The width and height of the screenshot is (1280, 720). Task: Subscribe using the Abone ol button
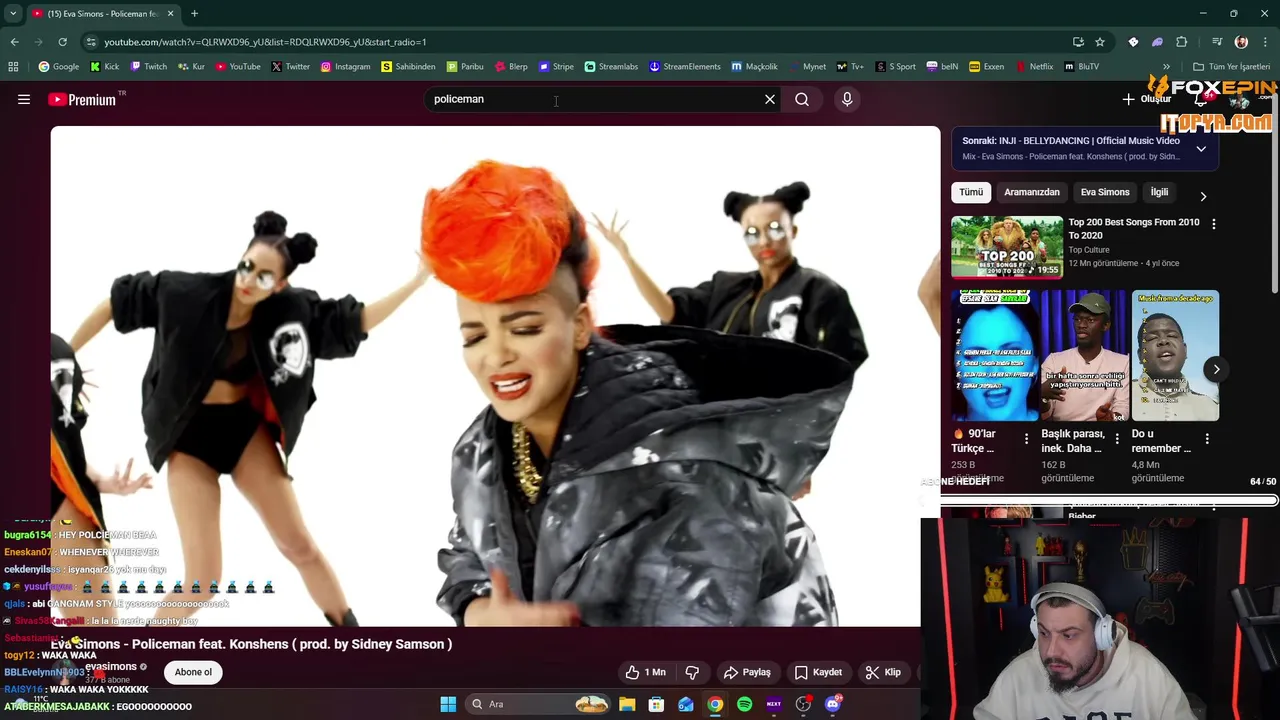pos(193,672)
